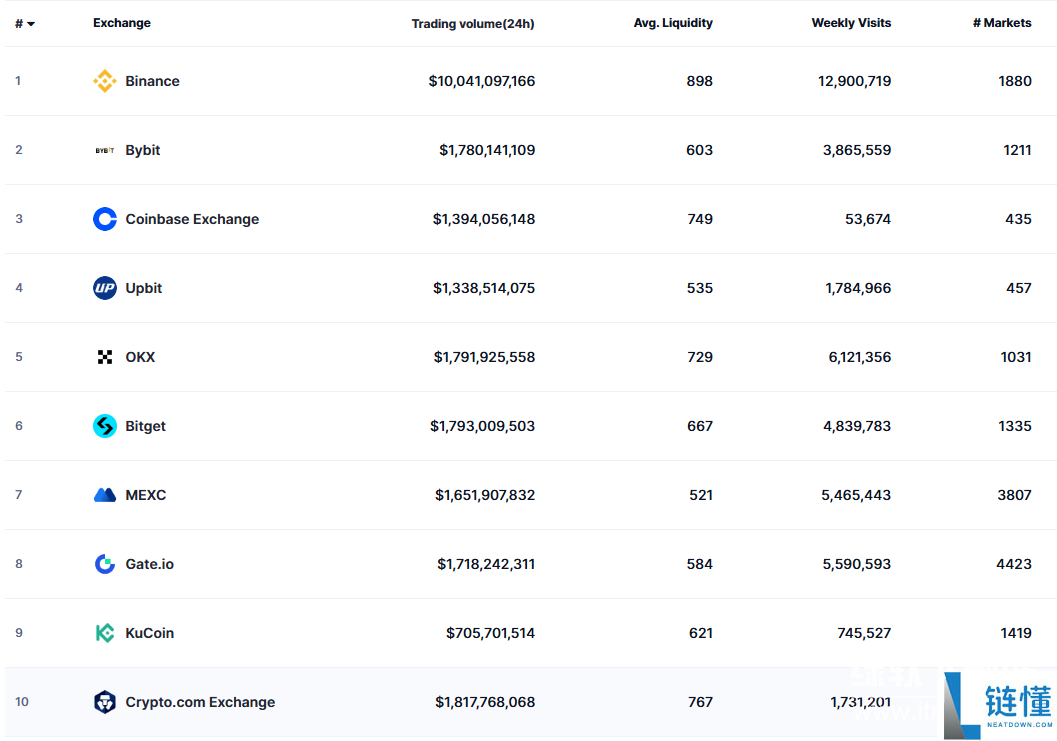
Task: Select Upbit volume $1,338,514,075
Action: point(484,288)
